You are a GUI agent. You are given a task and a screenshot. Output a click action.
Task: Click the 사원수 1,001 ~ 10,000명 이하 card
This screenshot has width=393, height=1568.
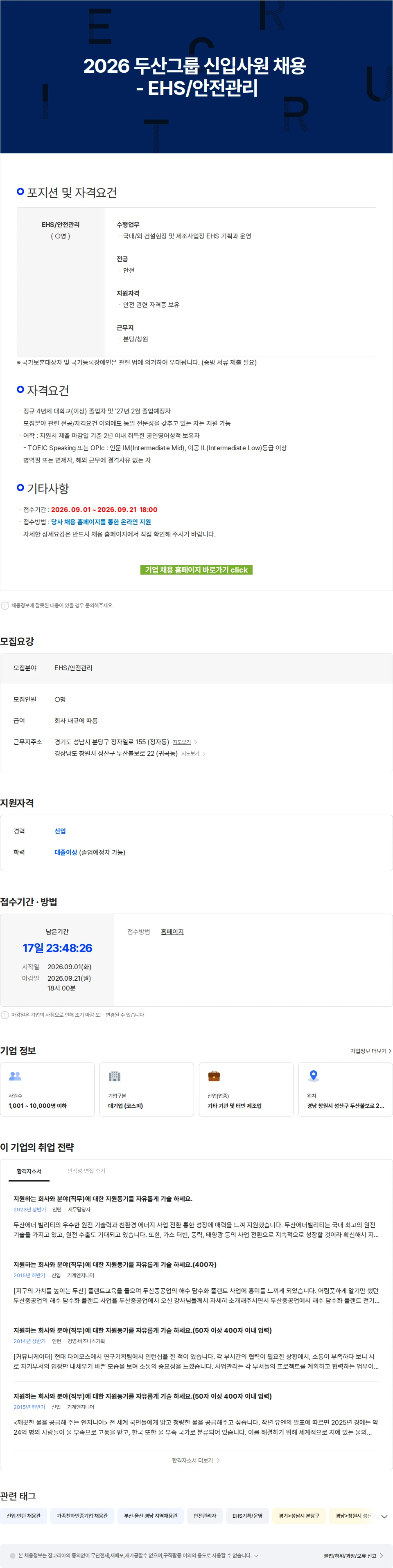47,1090
